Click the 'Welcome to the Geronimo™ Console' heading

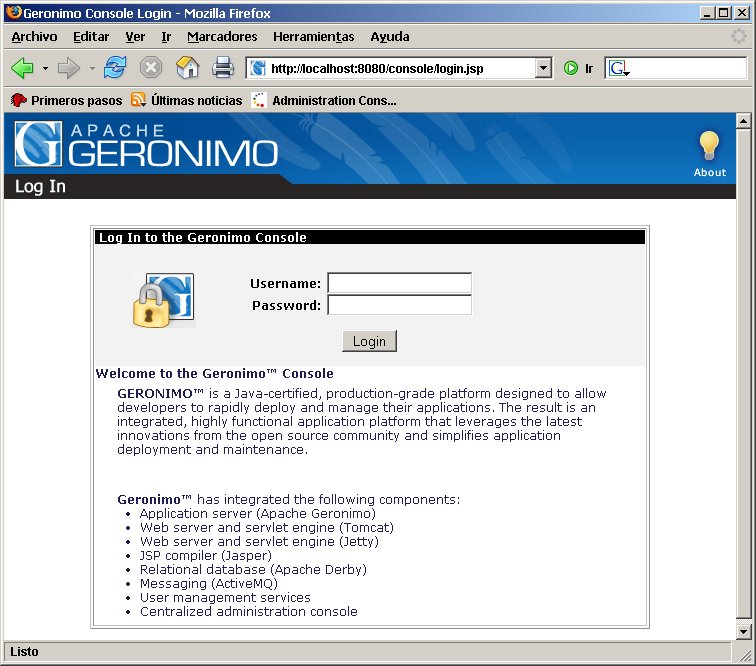pos(215,373)
